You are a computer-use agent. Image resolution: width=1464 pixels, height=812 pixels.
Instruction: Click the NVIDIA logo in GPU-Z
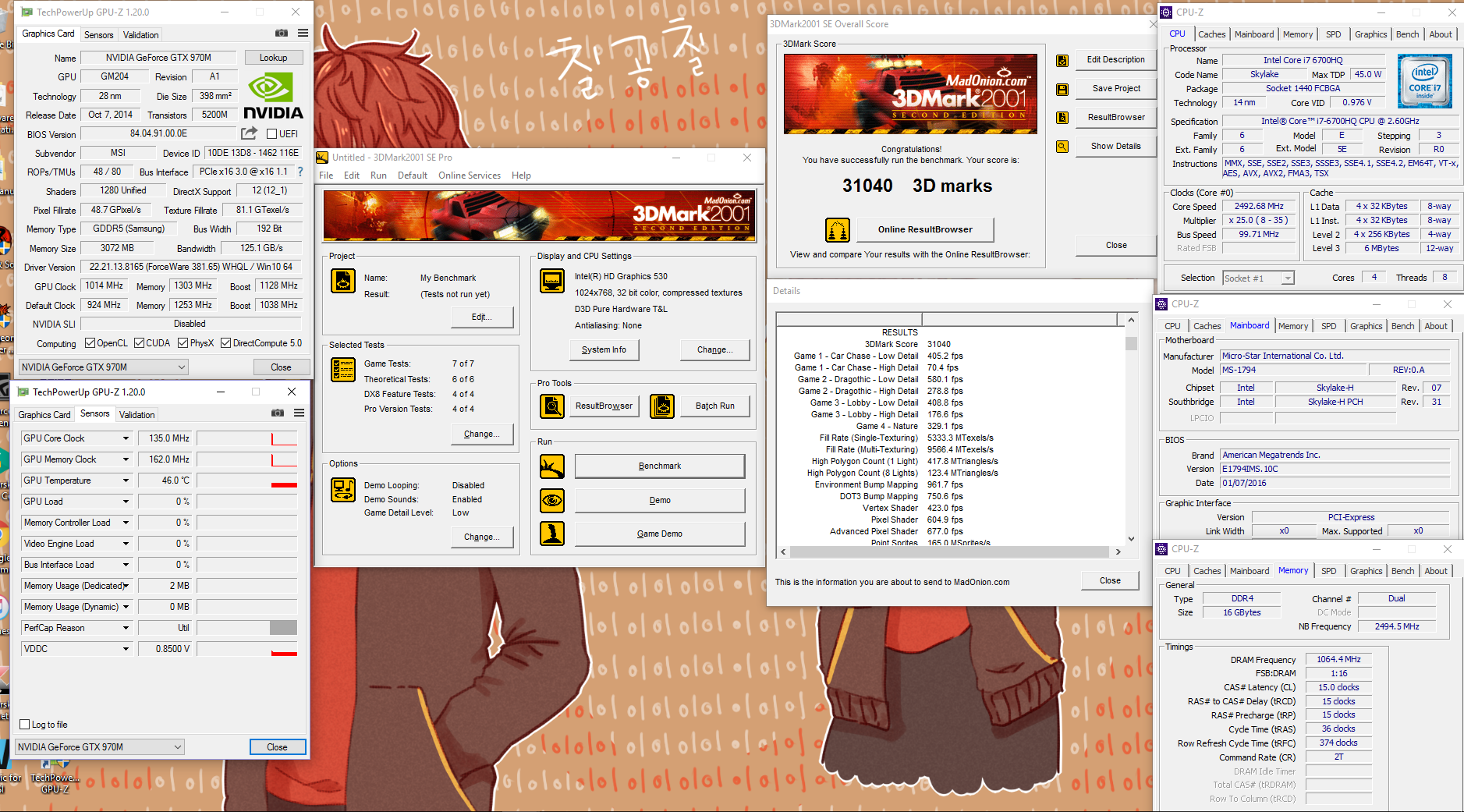pos(273,96)
